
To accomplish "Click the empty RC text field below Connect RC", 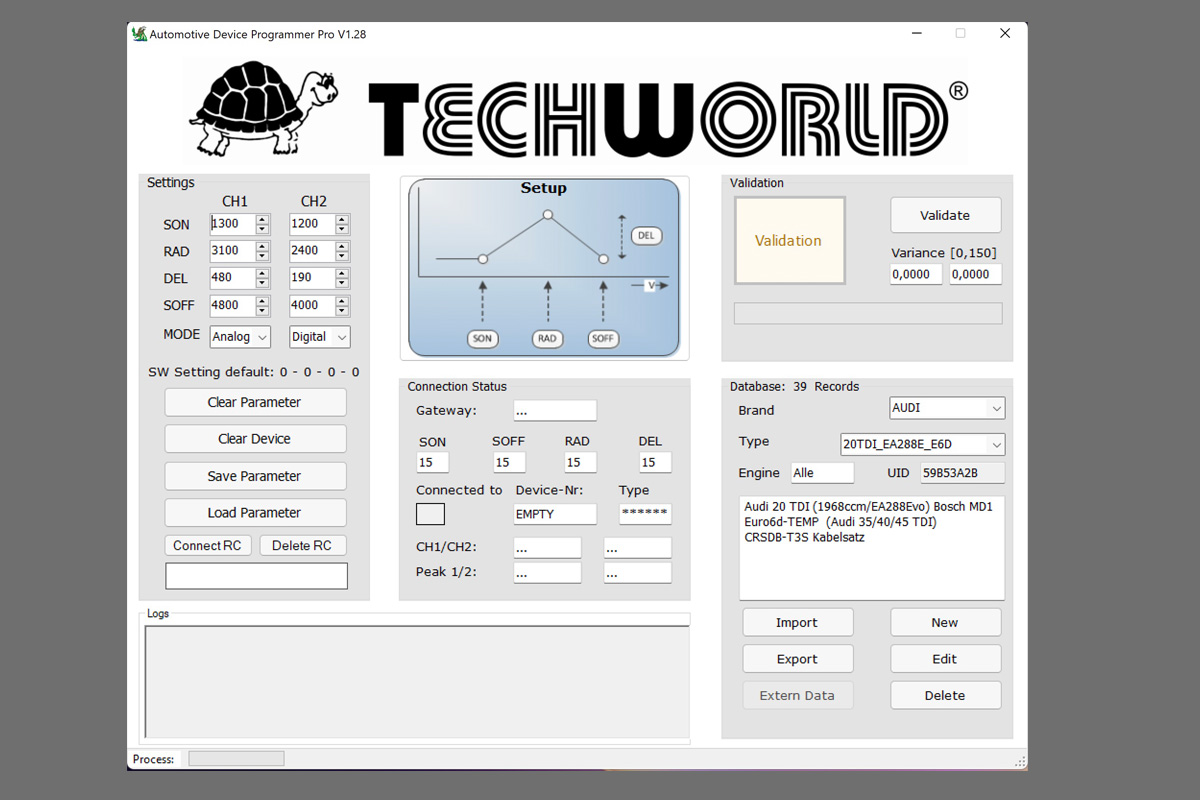I will point(257,576).
